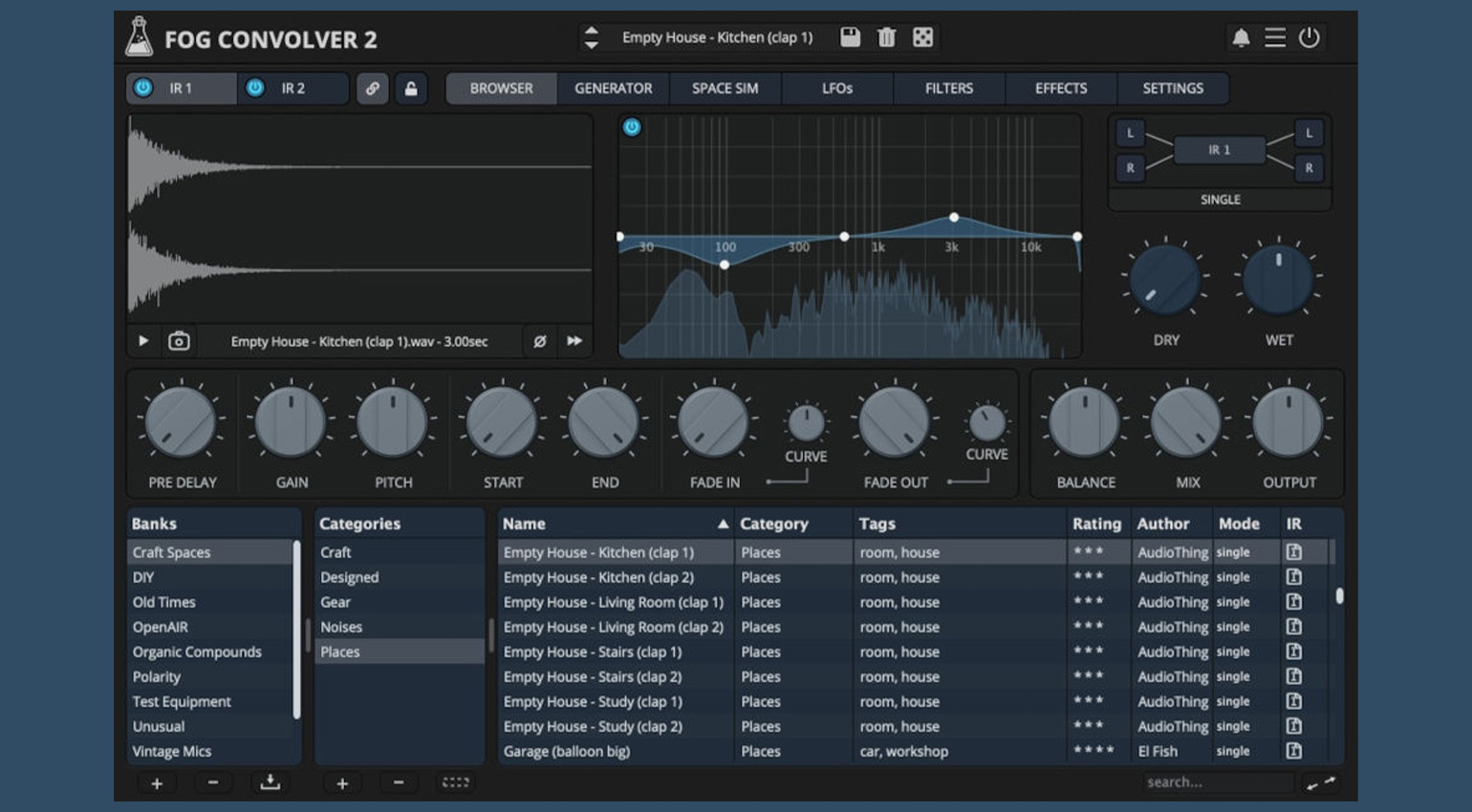1472x812 pixels.
Task: Open the LFOs tab
Action: (x=836, y=88)
